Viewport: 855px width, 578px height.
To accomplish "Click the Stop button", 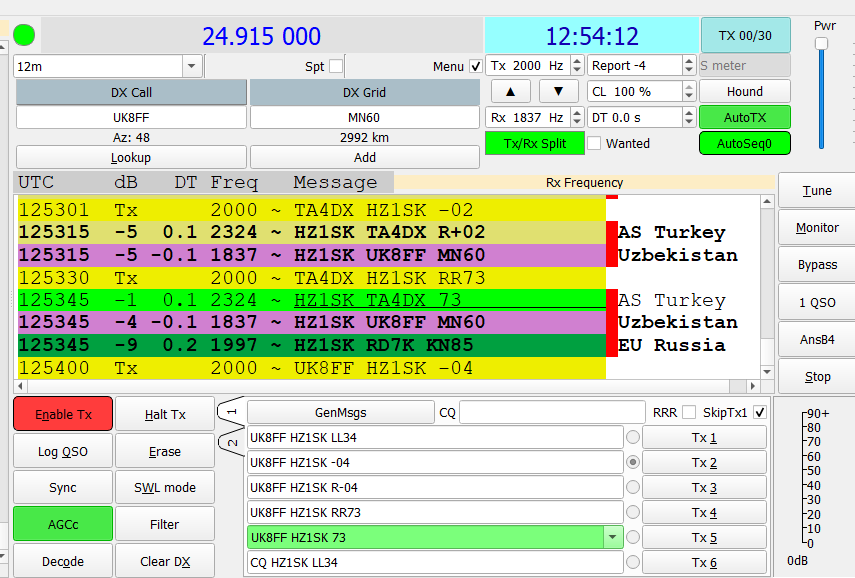I will [817, 376].
